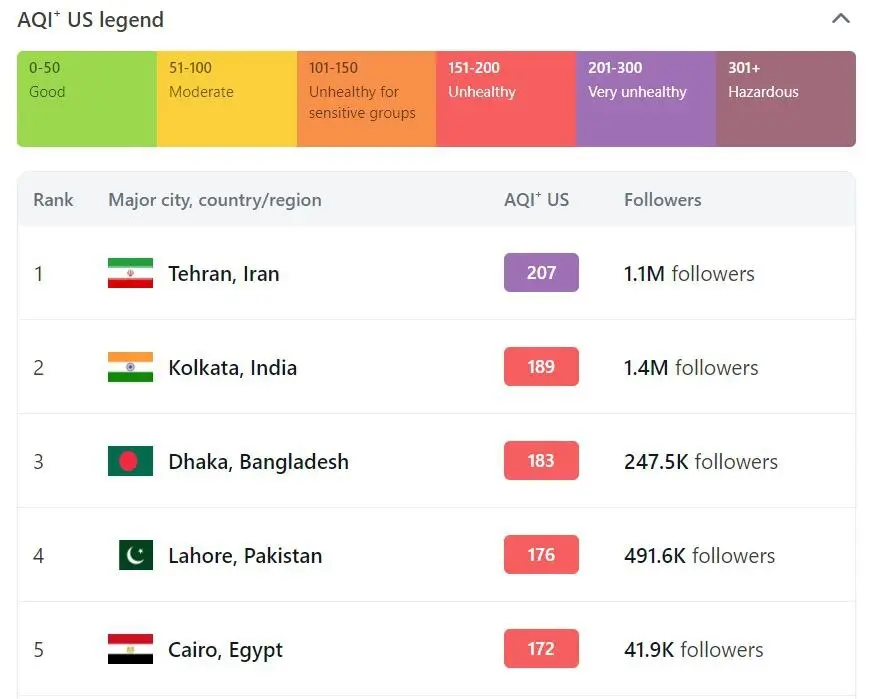Open the Cairo, Egypt city link
The height and width of the screenshot is (699, 872).
click(226, 649)
